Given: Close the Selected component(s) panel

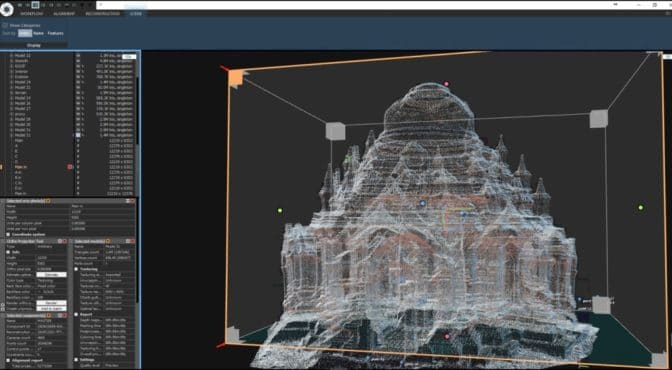Looking at the screenshot, I should coord(65,315).
